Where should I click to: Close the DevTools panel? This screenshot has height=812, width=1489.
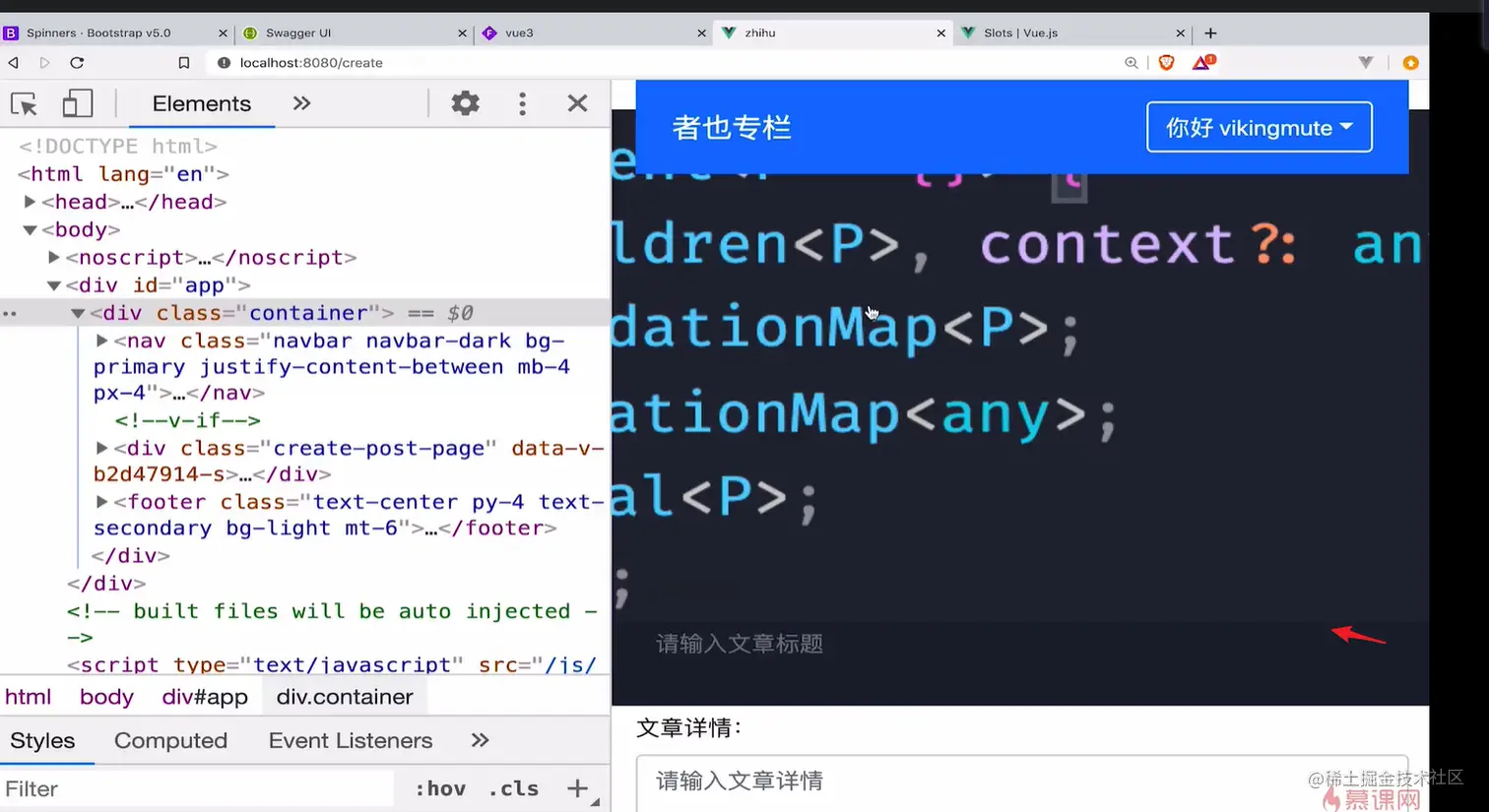pos(578,103)
